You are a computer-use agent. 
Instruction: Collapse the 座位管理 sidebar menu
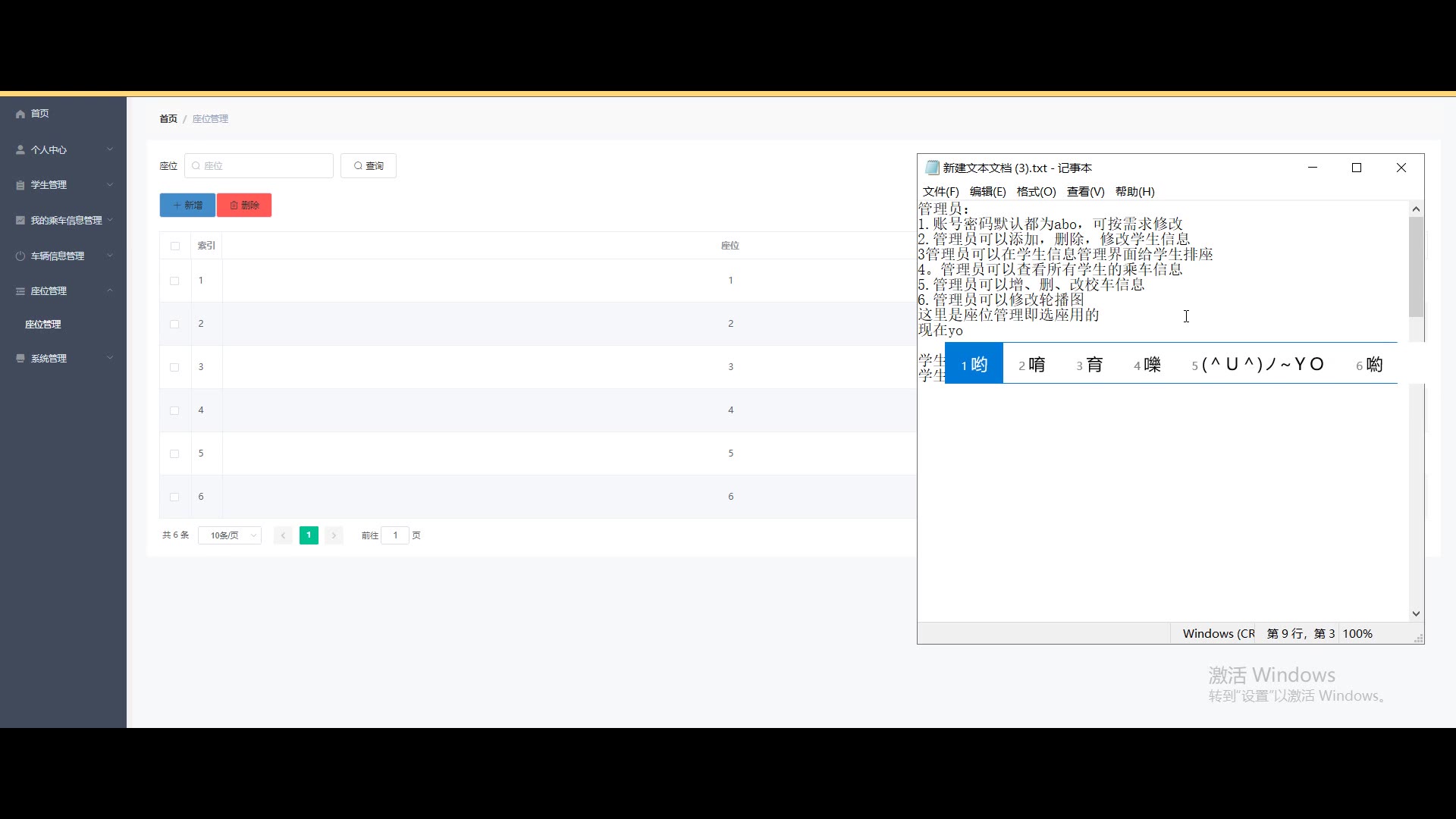point(110,290)
